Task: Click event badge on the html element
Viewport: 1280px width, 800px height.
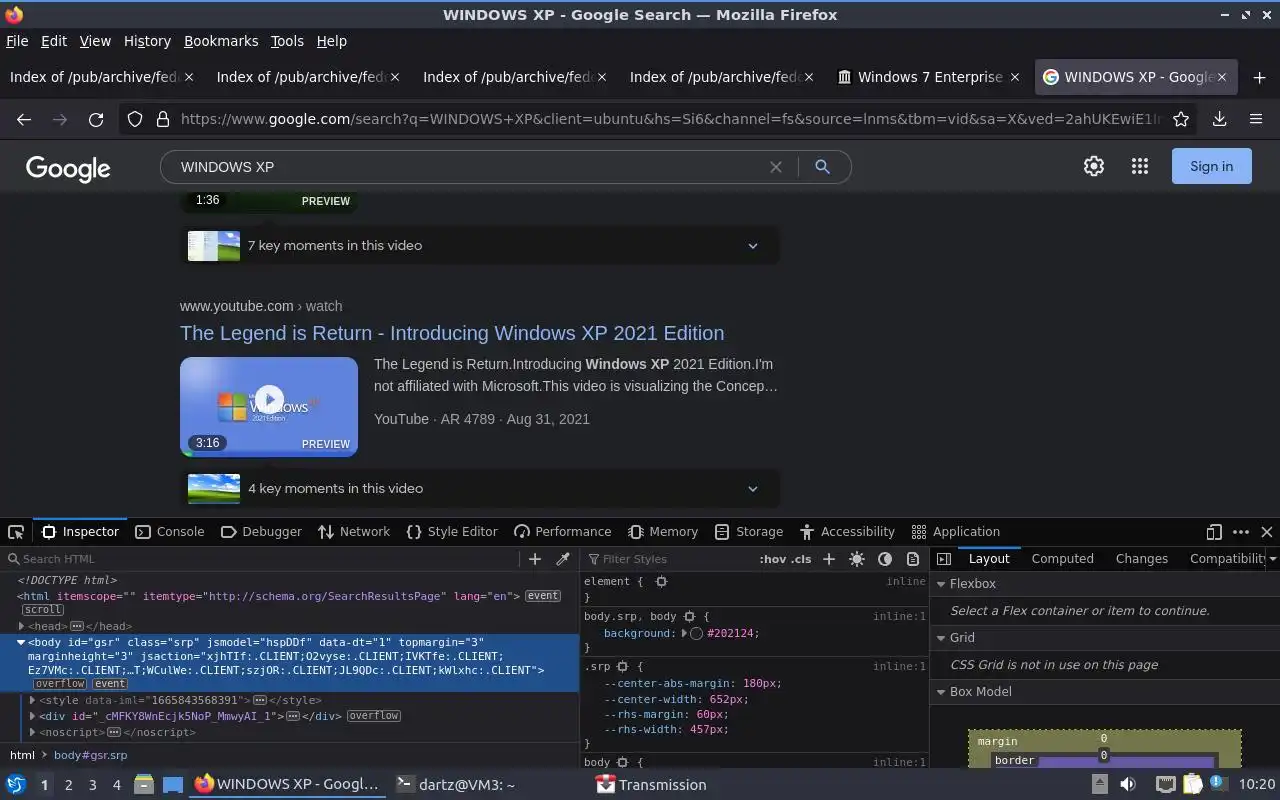Action: [543, 596]
